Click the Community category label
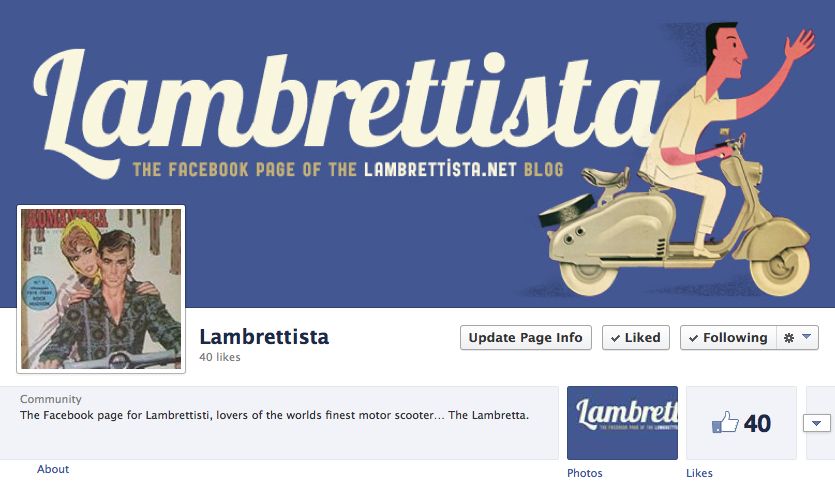This screenshot has width=835, height=496. [51, 399]
